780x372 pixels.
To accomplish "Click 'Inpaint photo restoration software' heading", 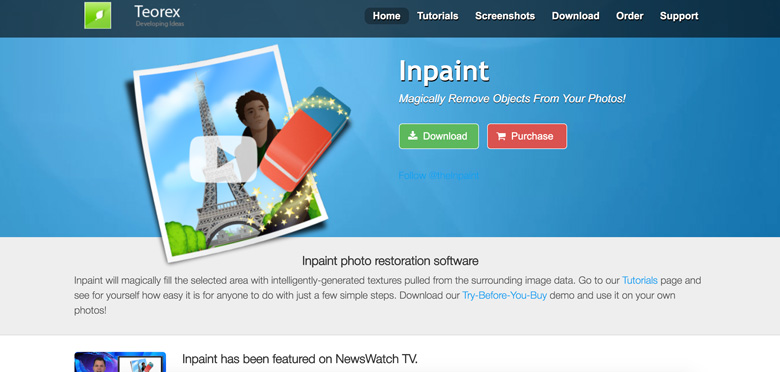I will pos(390,261).
